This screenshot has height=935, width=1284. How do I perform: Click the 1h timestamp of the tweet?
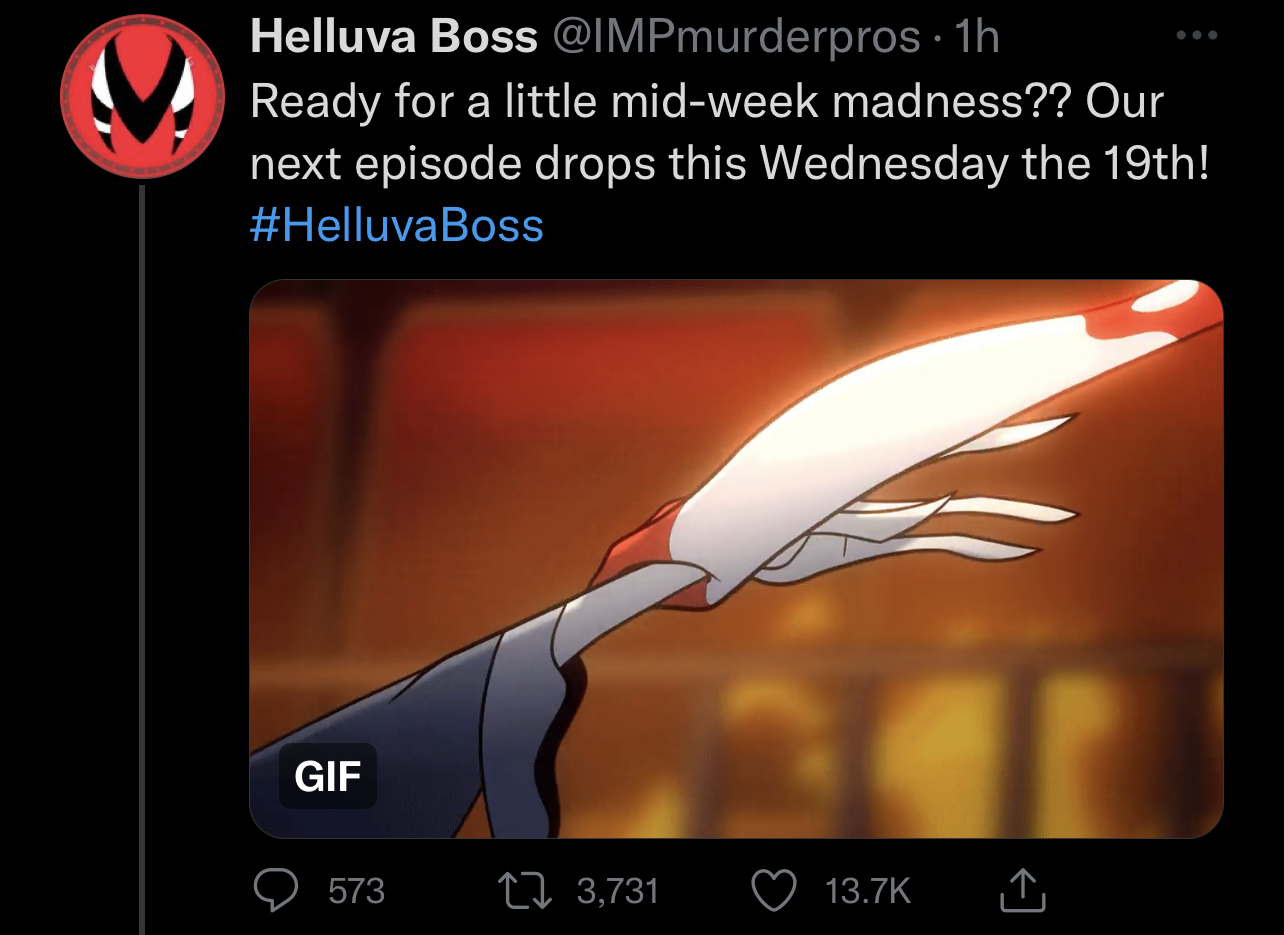(x=977, y=39)
